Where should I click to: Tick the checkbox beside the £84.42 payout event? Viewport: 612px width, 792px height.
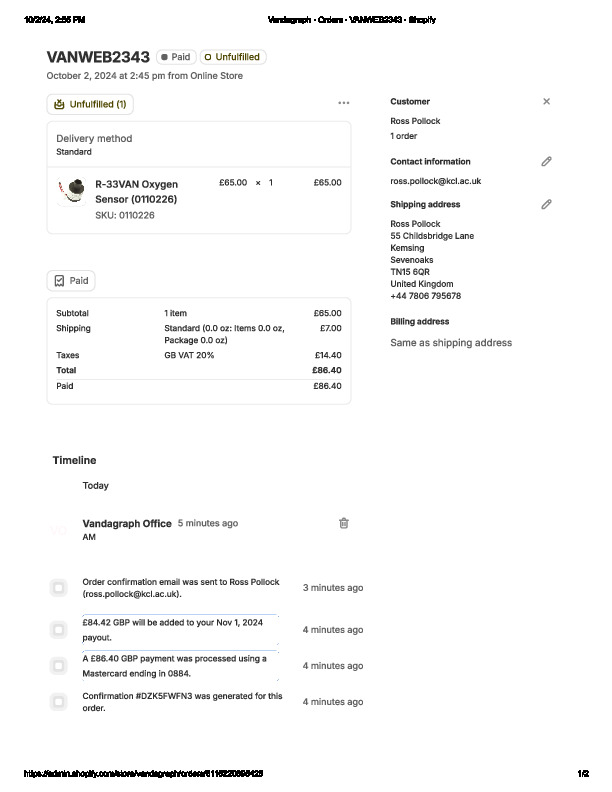[x=59, y=629]
